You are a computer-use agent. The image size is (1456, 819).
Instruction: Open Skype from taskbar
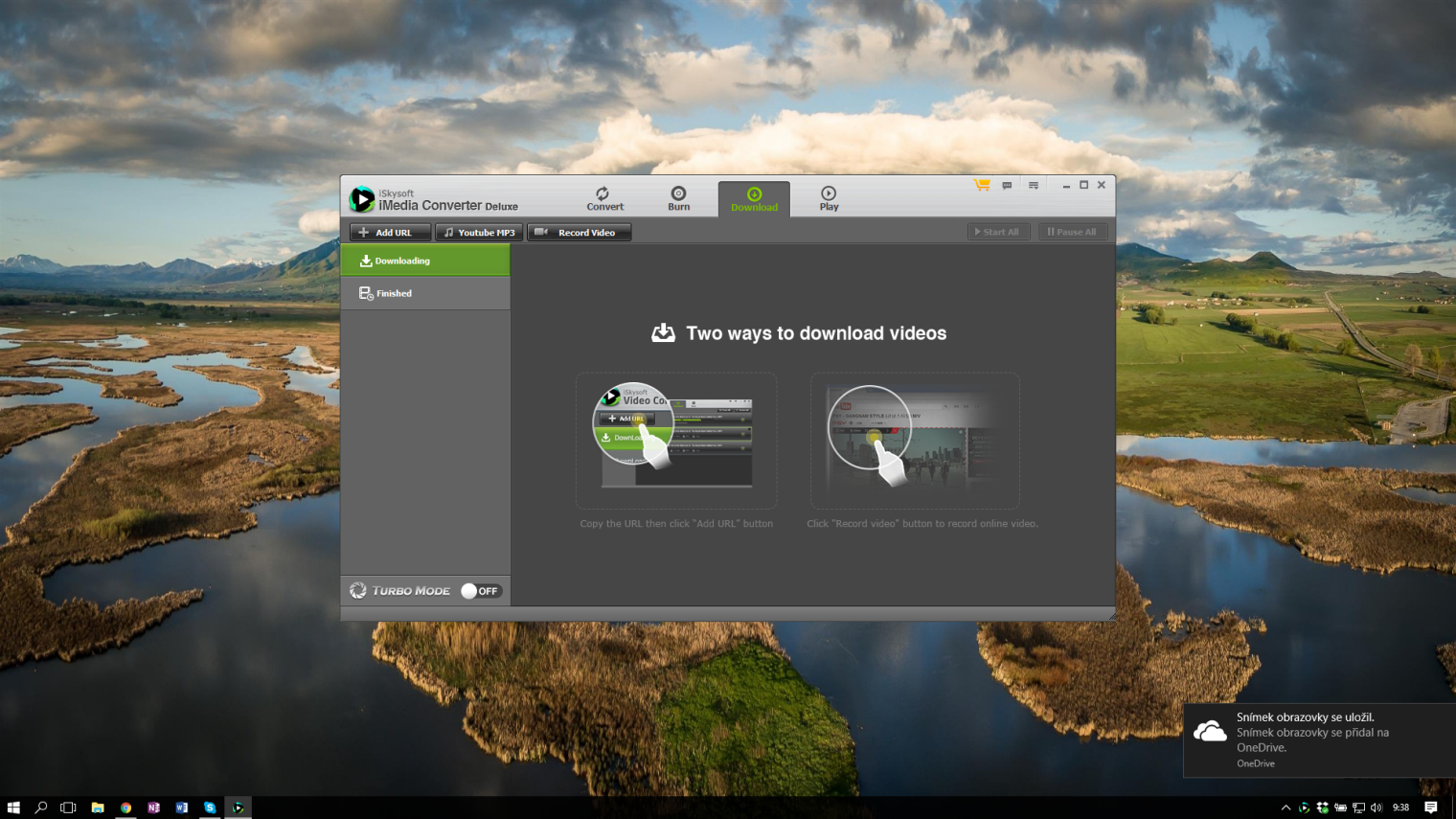(210, 808)
